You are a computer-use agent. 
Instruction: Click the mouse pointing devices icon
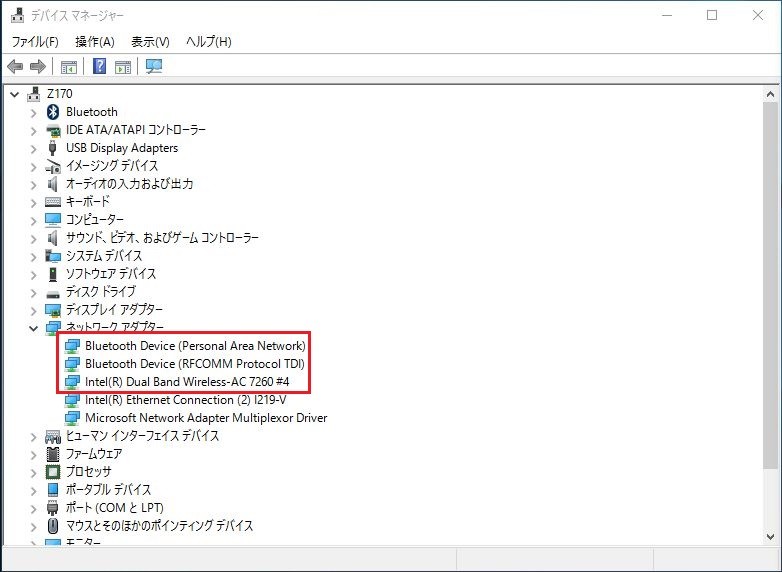click(x=53, y=526)
